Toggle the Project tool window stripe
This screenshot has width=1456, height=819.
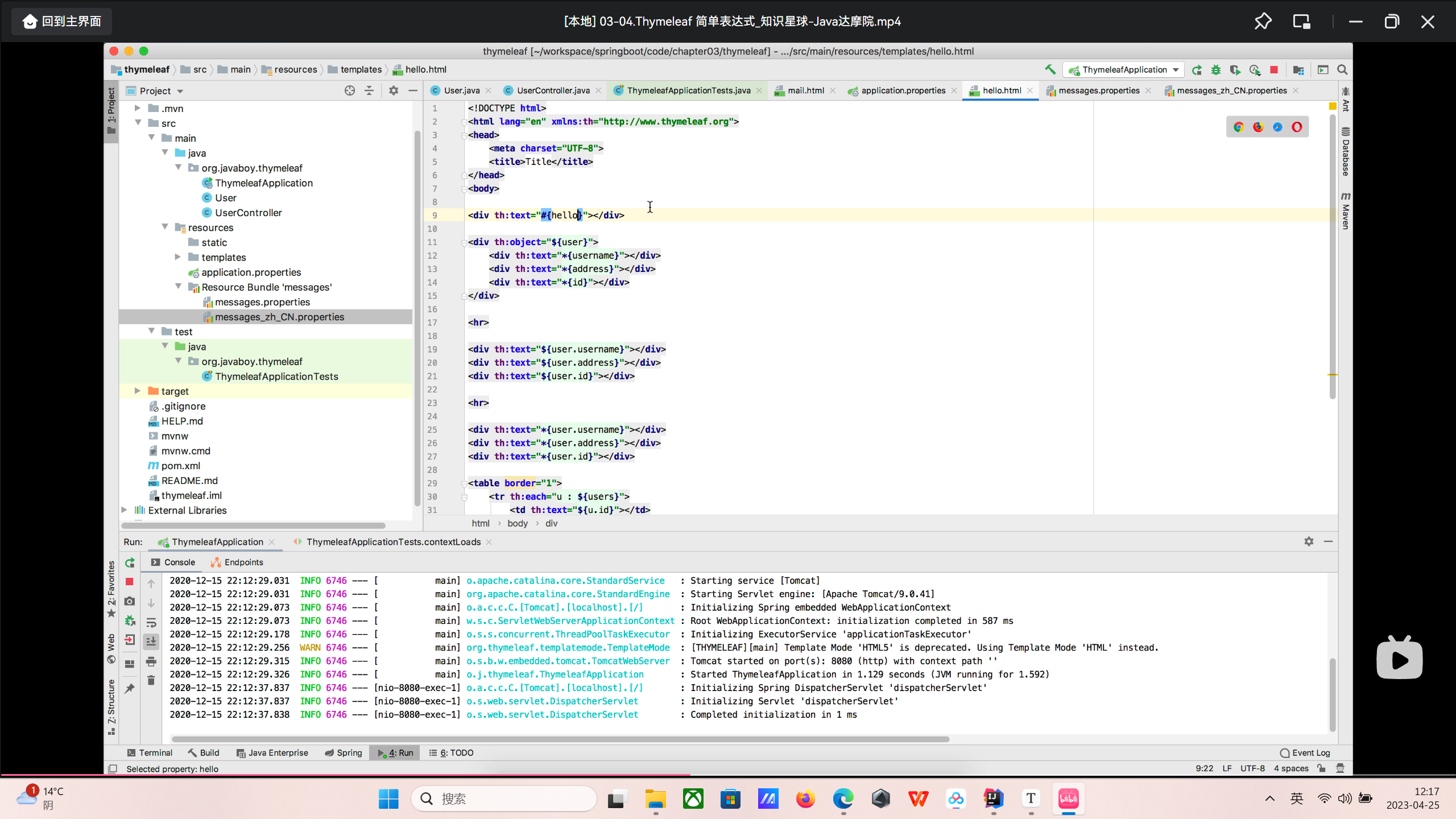coord(111,111)
